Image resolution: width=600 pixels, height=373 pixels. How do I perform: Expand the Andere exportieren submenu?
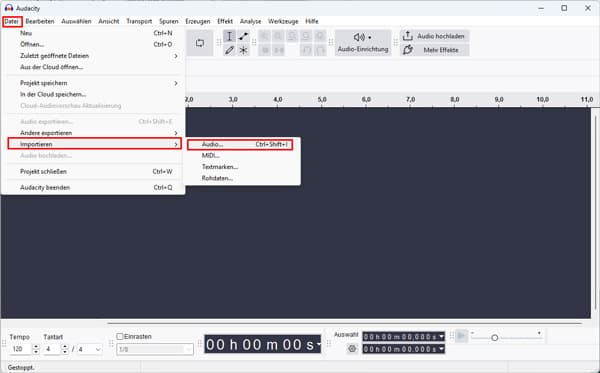pyautogui.click(x=94, y=133)
